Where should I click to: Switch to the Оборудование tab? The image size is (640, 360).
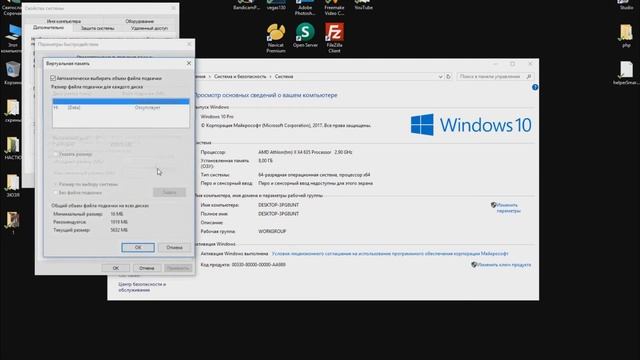click(140, 21)
